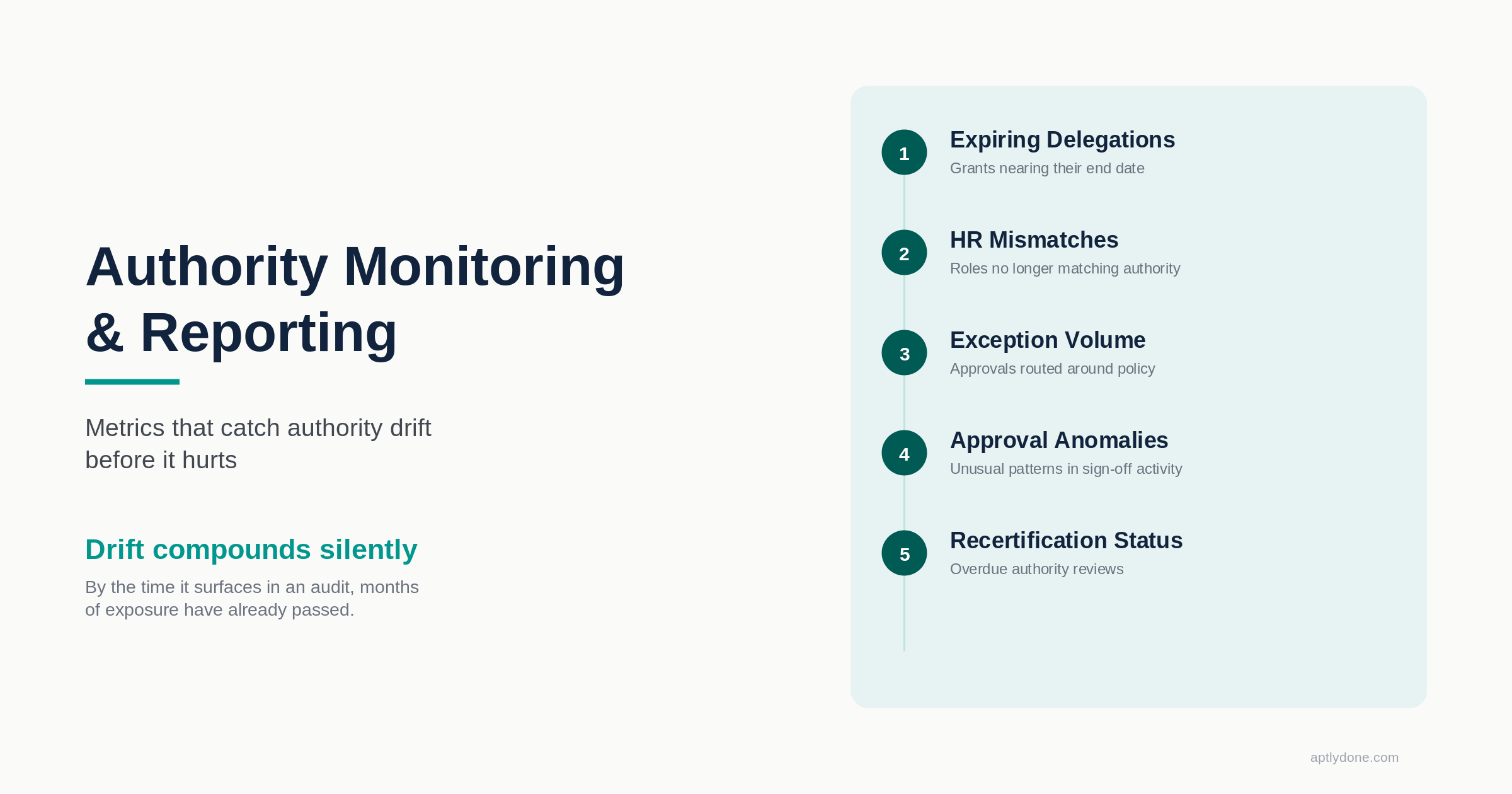Click 'Approvals routed around policy' text
Viewport: 1512px width, 794px height.
(1052, 369)
